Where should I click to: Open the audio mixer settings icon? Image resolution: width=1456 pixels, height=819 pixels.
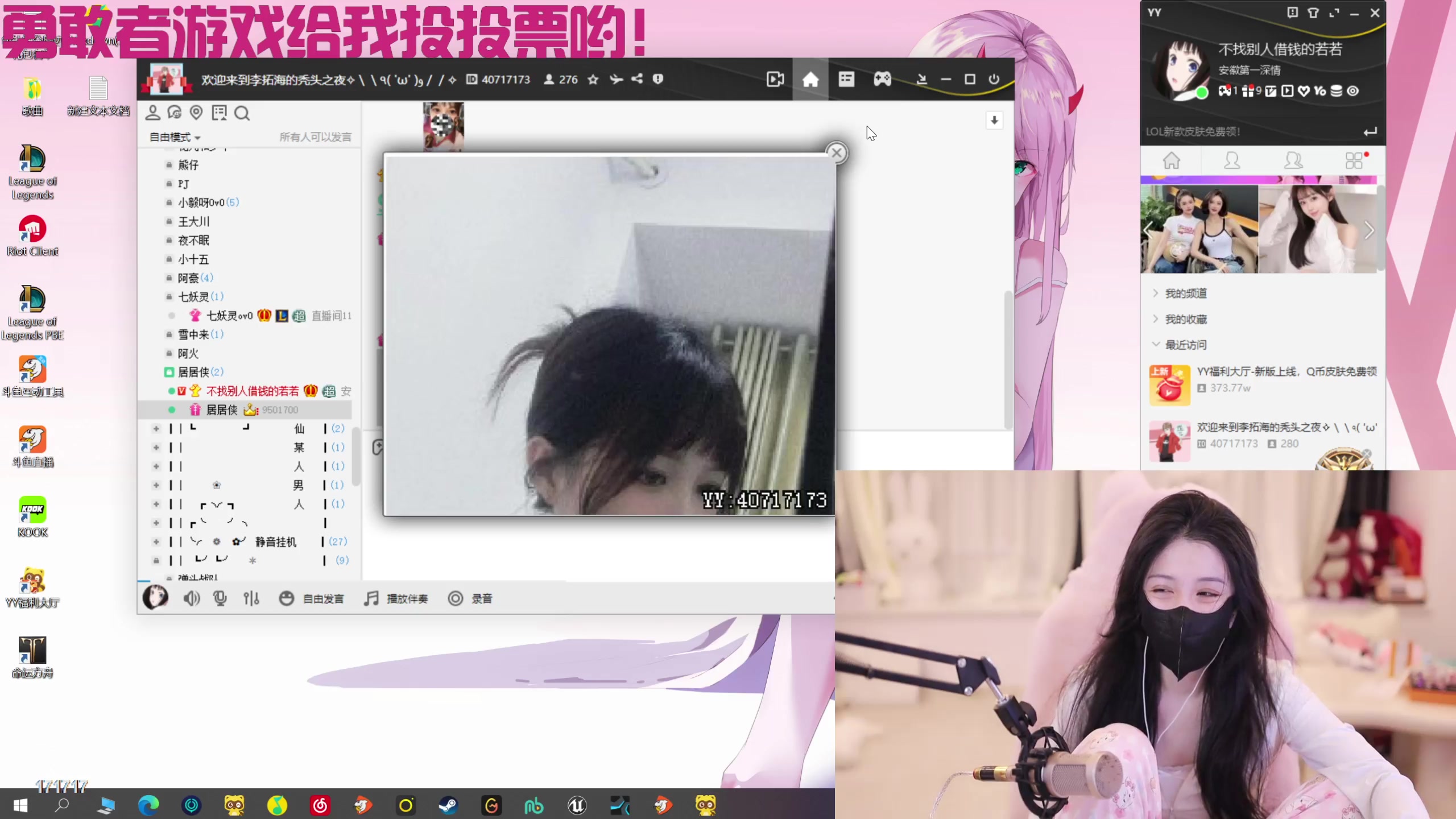[251, 598]
